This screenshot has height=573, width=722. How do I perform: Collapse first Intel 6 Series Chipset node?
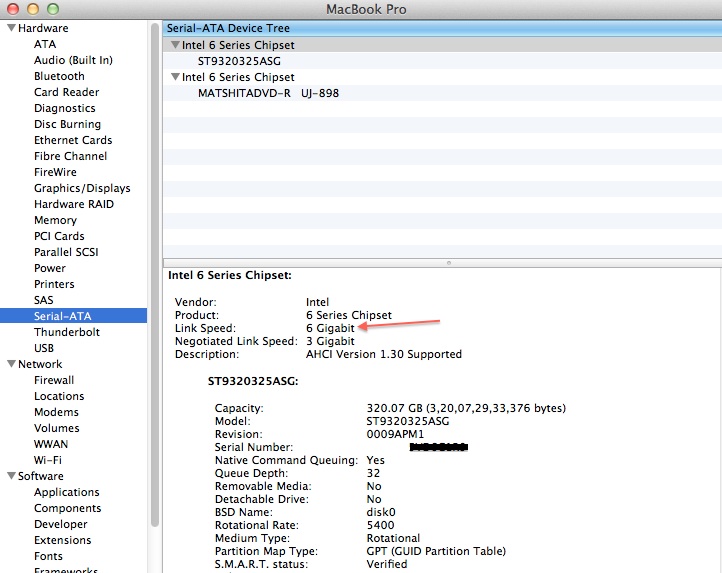(175, 45)
